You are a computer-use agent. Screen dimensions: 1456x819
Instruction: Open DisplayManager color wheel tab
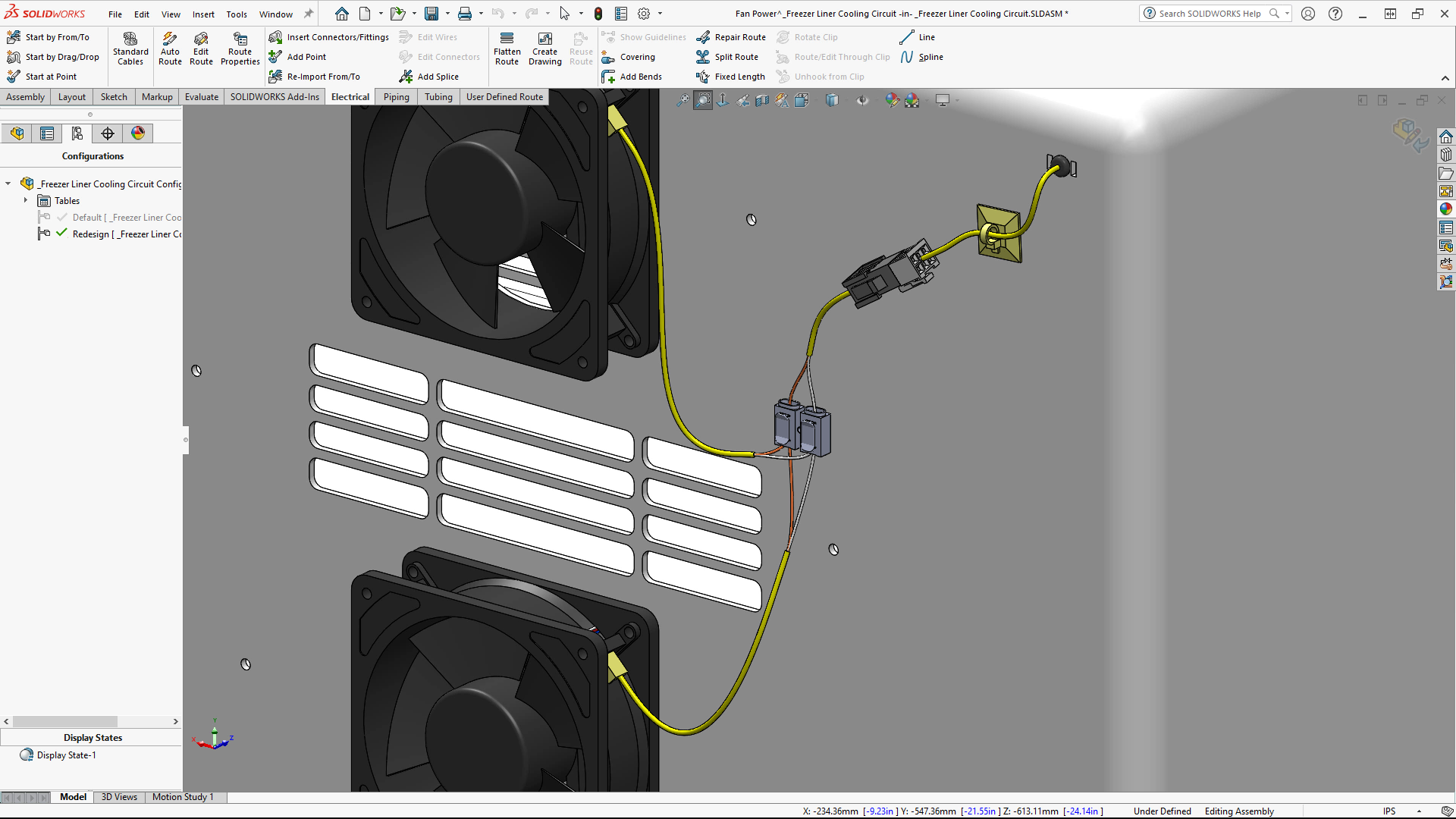click(x=138, y=133)
